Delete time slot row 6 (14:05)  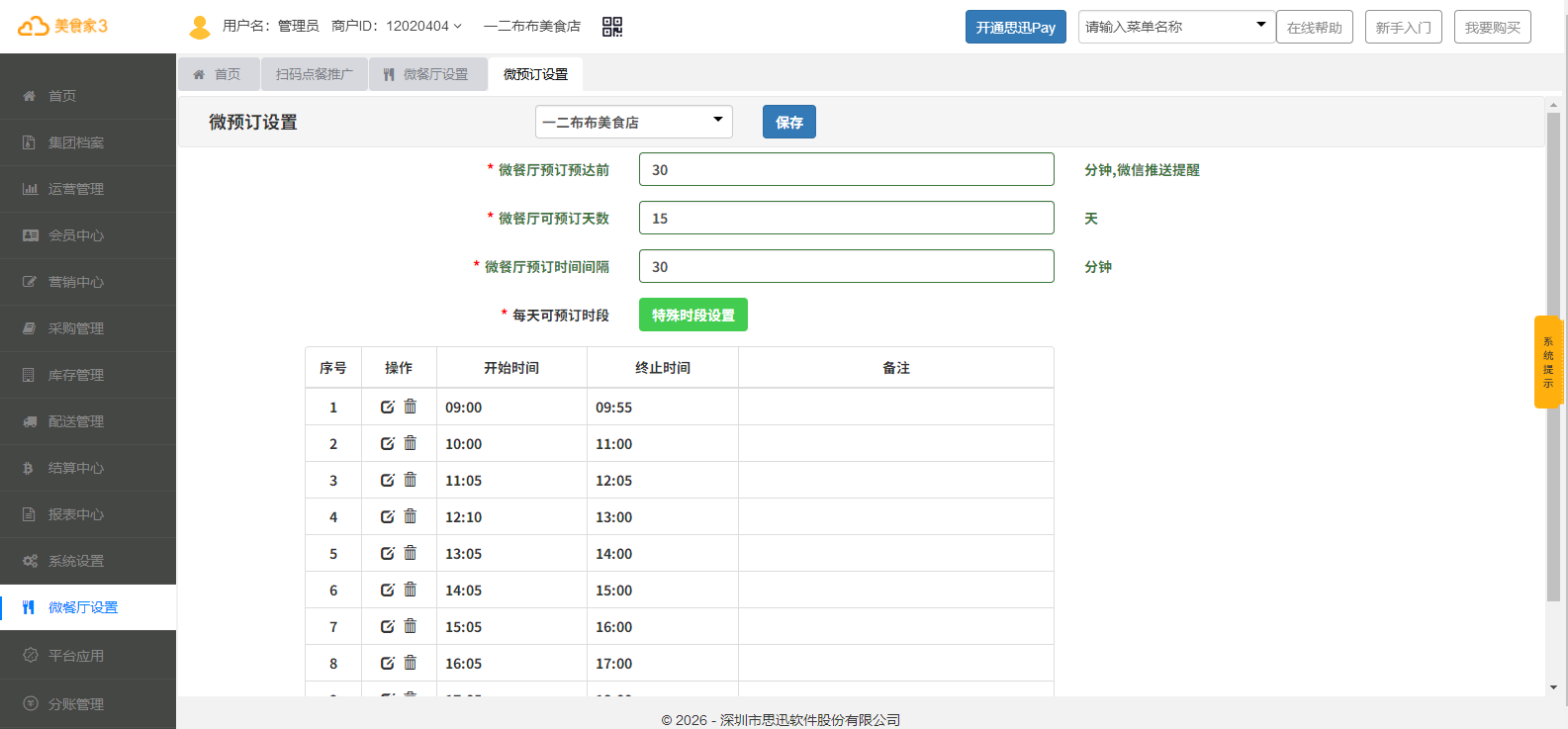tap(411, 590)
